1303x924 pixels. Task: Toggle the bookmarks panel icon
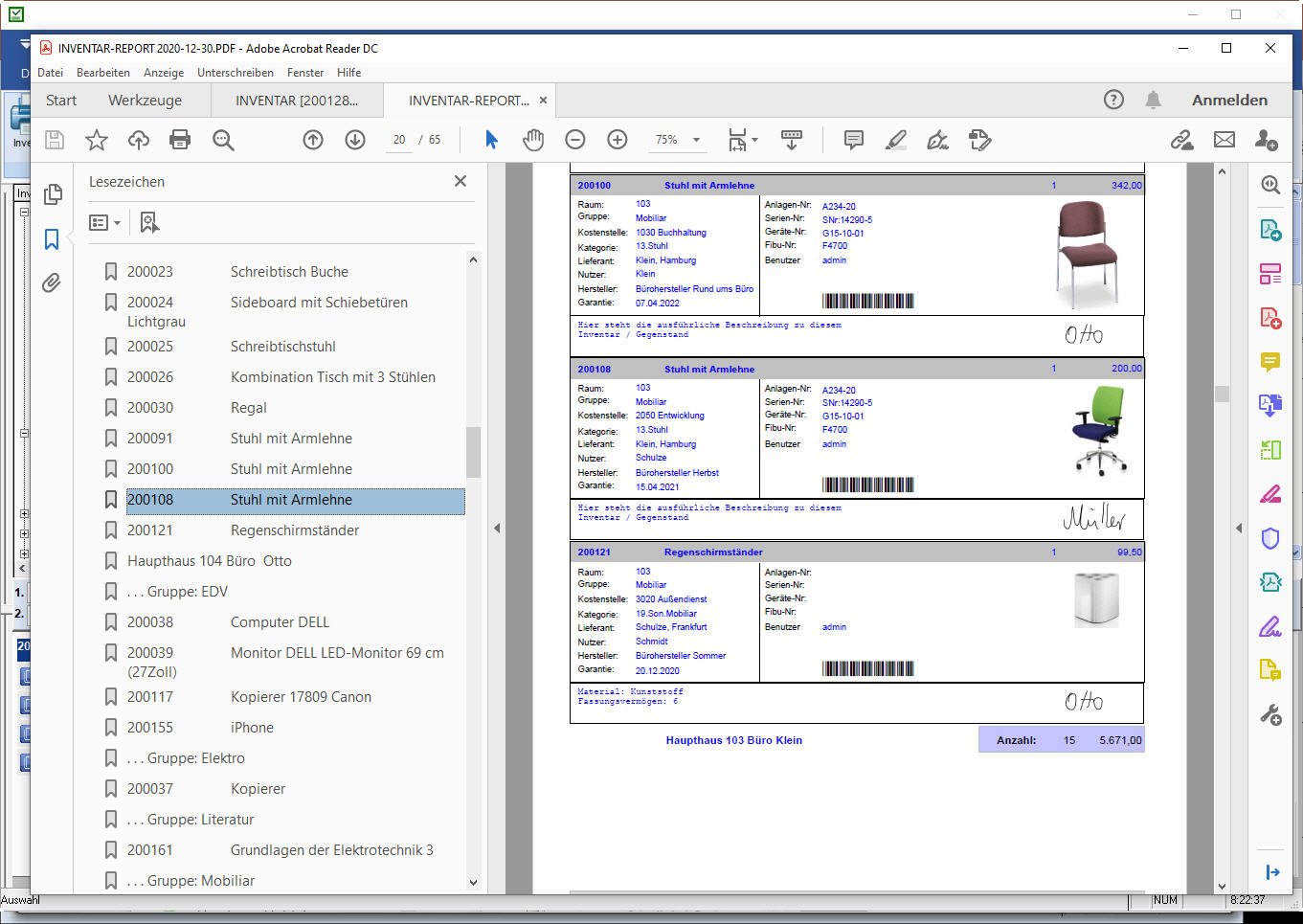point(52,239)
